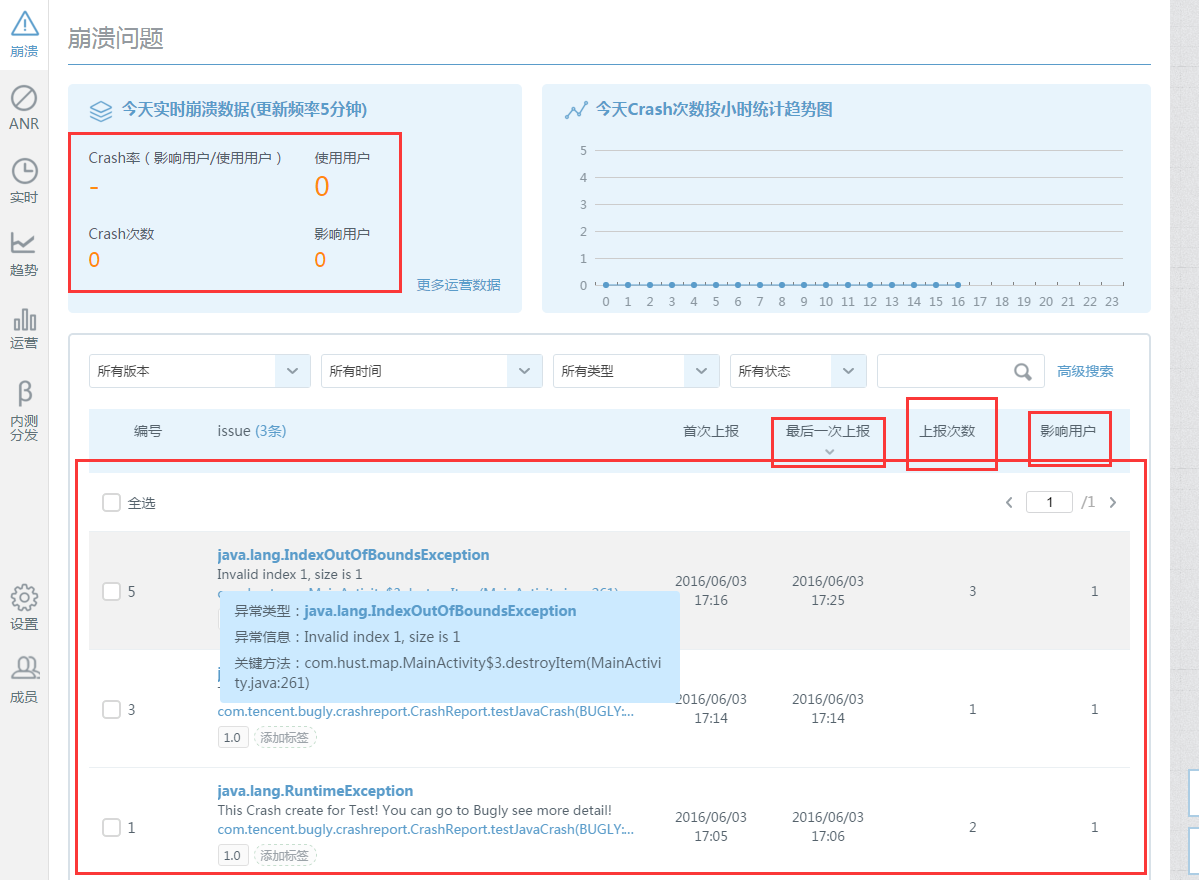
Task: Click the 更多运营数据 link
Action: pos(458,285)
